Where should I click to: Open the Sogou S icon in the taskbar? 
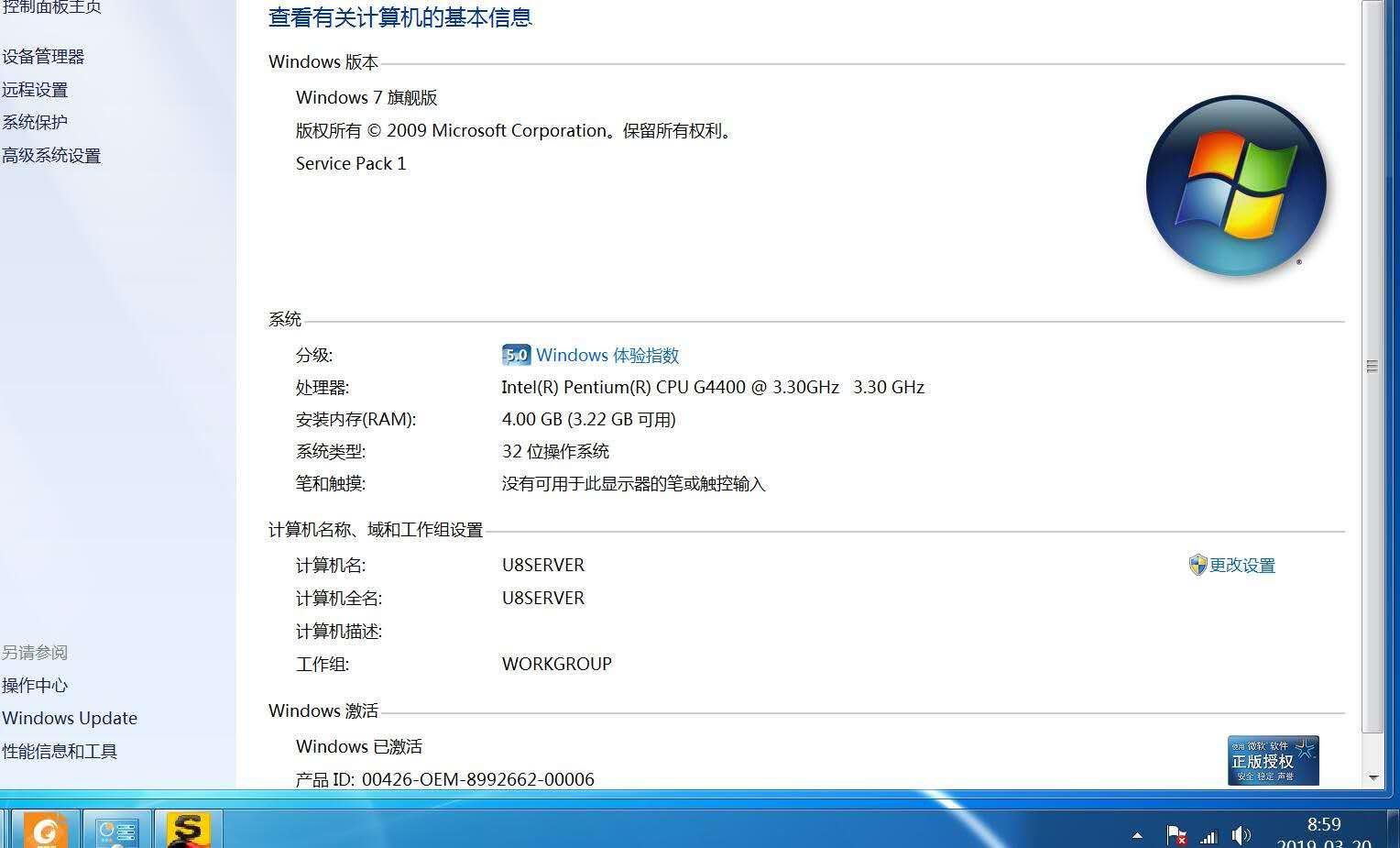(188, 830)
